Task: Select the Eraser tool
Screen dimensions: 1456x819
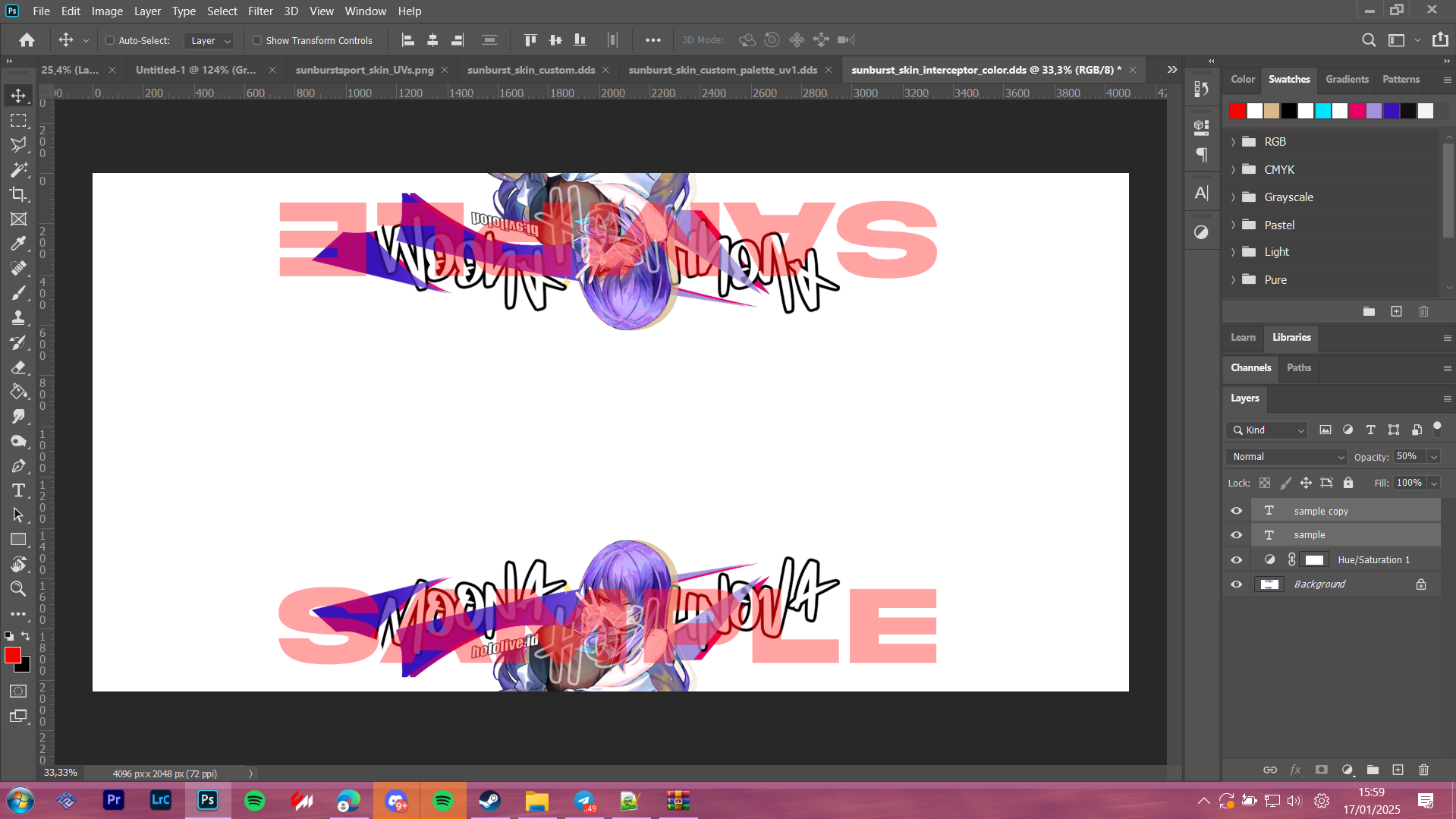Action: pyautogui.click(x=18, y=367)
